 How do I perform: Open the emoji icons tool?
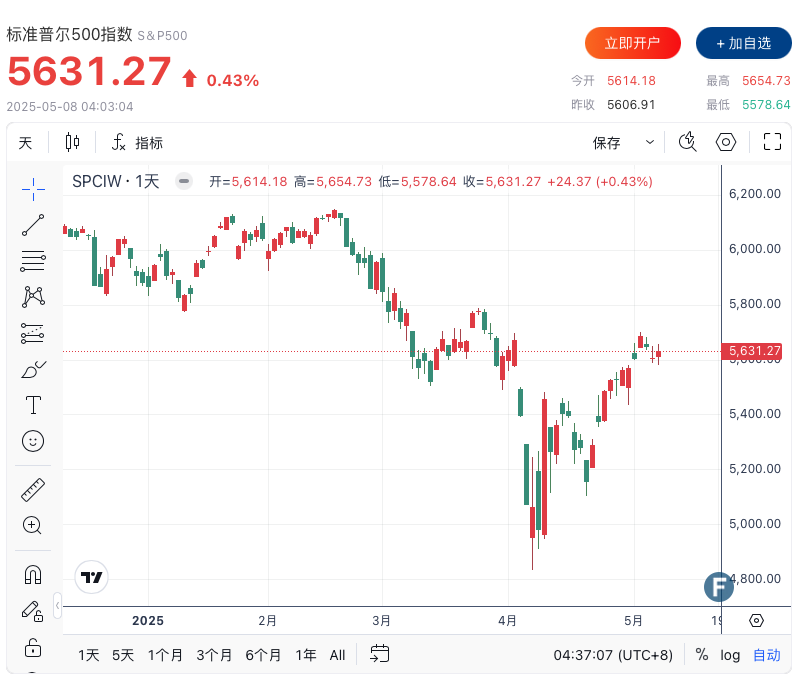click(33, 440)
